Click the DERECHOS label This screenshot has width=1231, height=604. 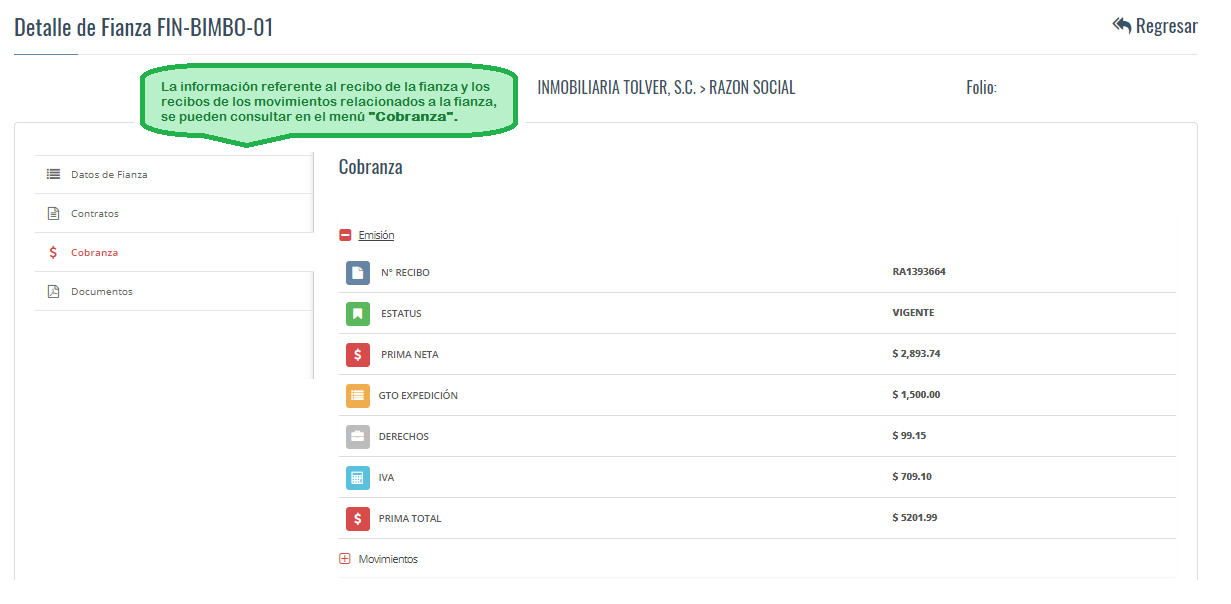403,436
